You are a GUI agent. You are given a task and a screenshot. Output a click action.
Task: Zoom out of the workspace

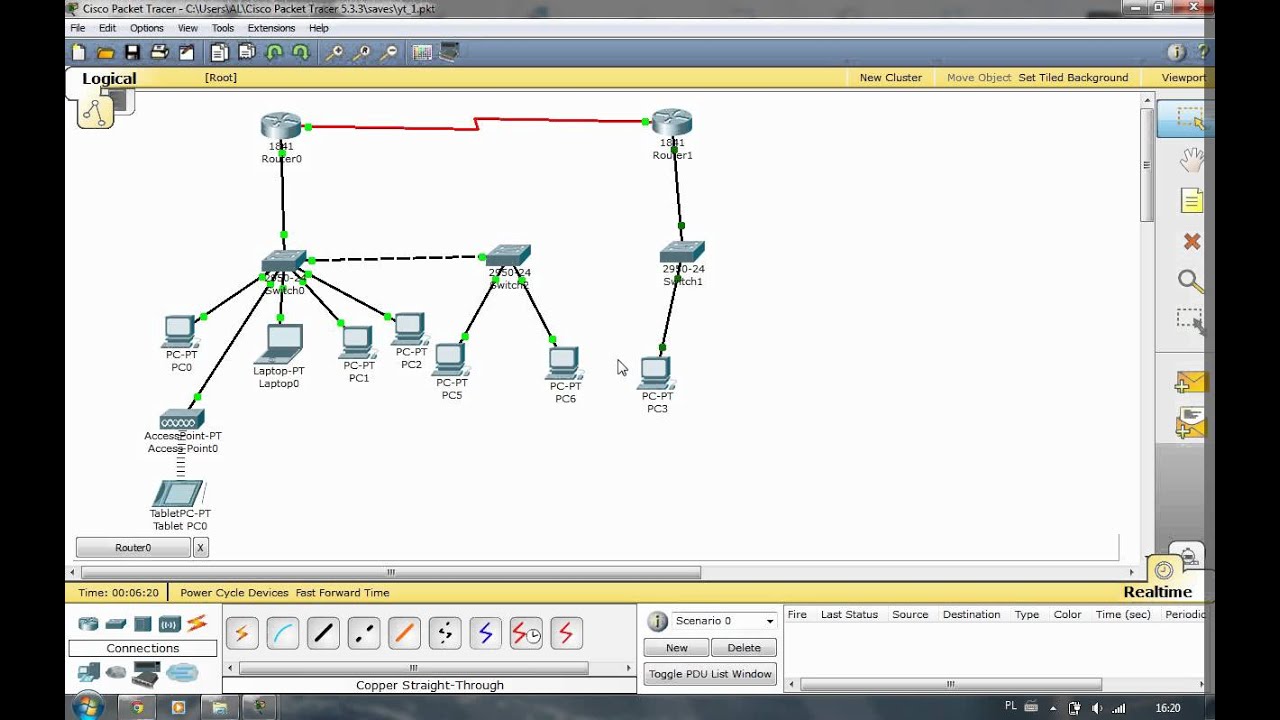(x=389, y=52)
